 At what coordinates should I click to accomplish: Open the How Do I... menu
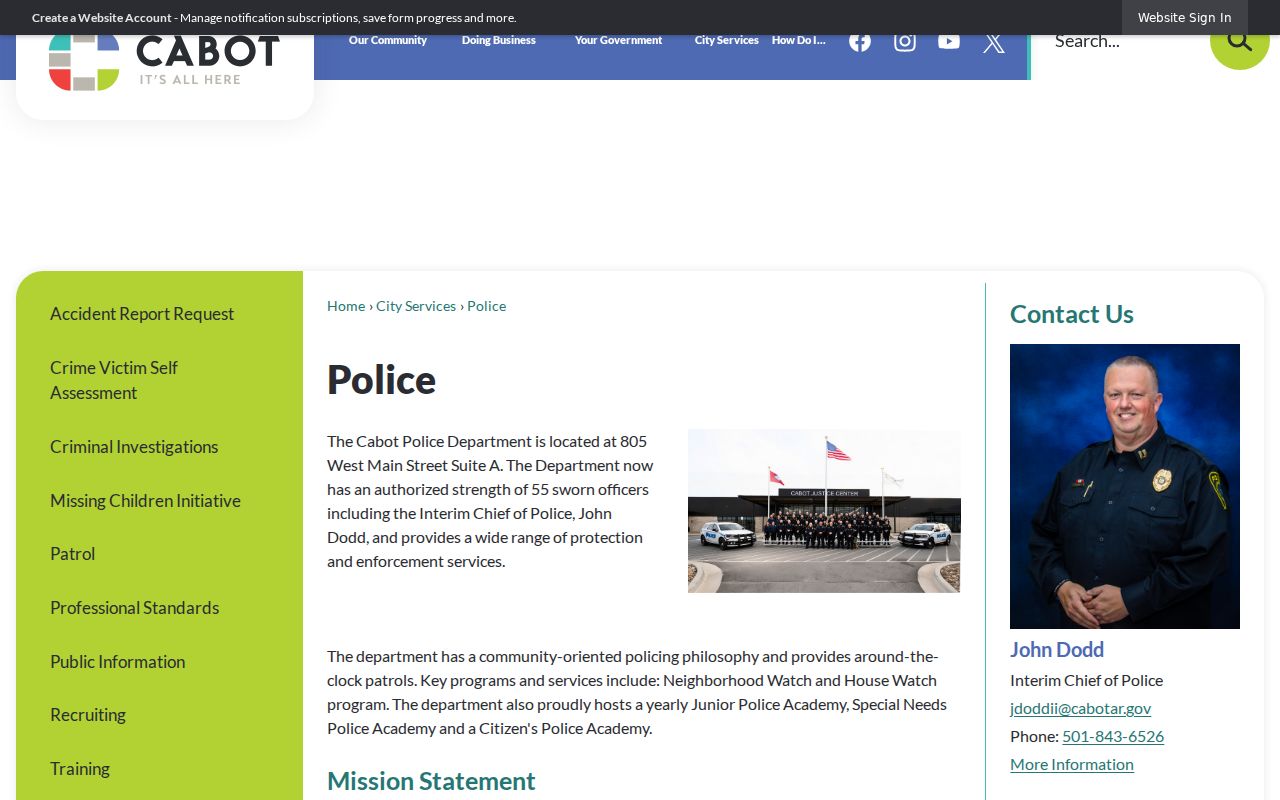(x=799, y=40)
